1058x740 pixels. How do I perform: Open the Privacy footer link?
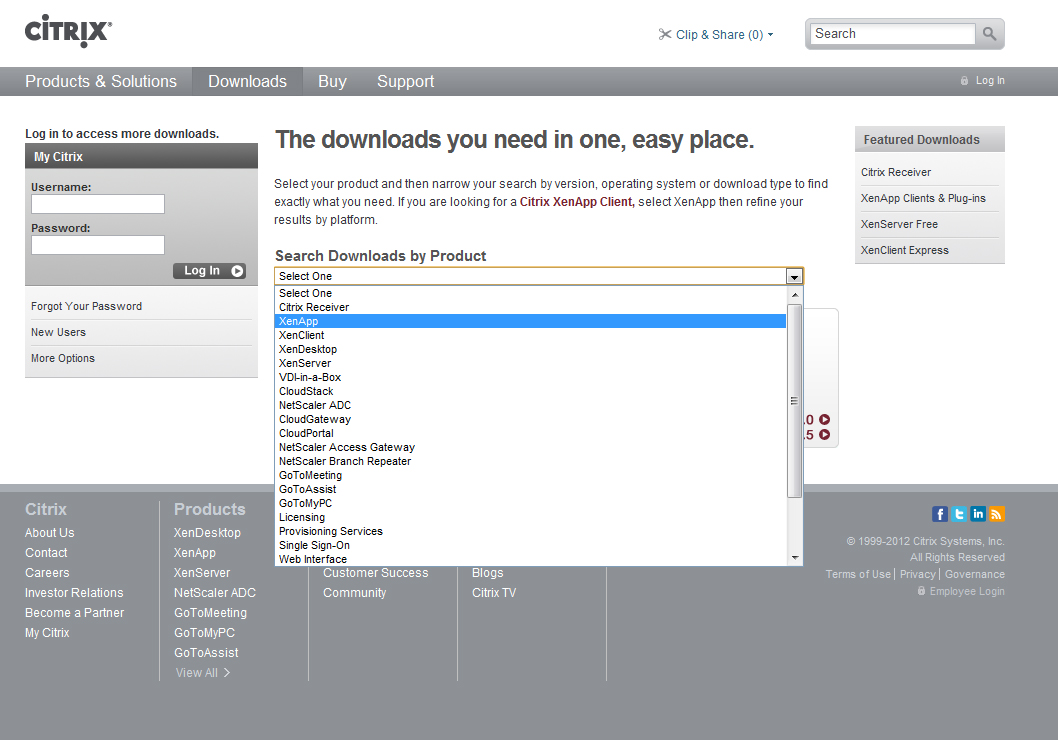(918, 575)
